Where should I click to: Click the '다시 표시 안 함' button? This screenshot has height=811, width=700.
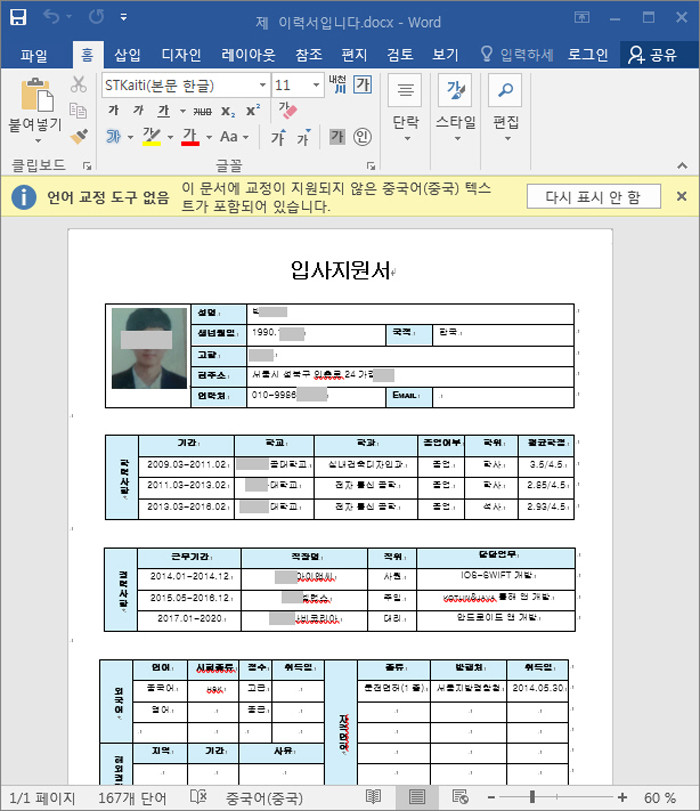593,197
